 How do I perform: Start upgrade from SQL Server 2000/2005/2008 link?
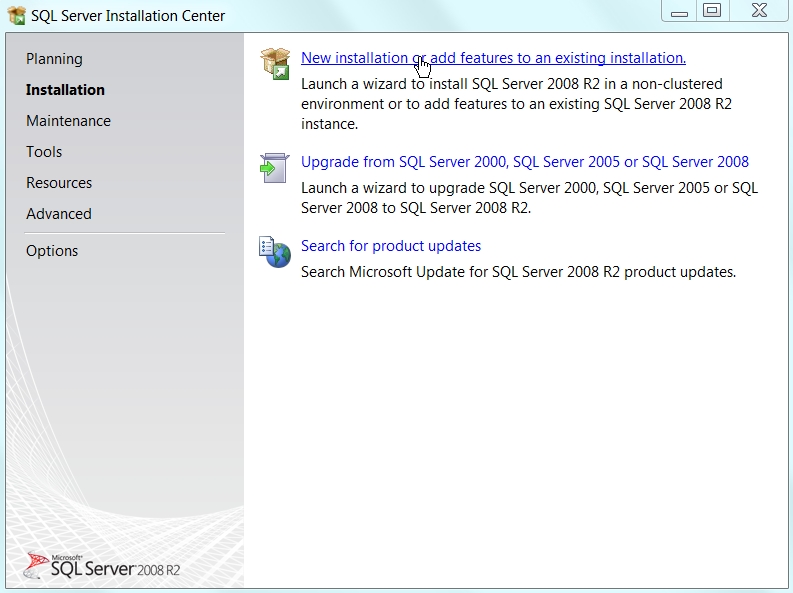pos(524,162)
